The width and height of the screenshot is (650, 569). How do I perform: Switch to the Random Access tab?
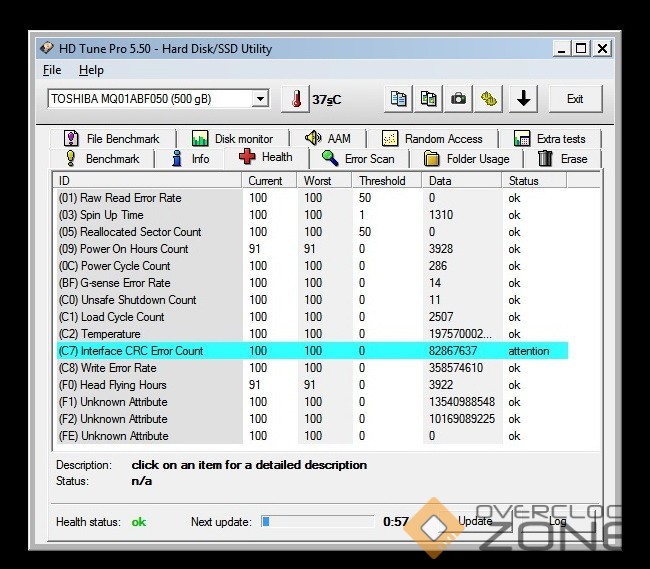click(x=432, y=138)
